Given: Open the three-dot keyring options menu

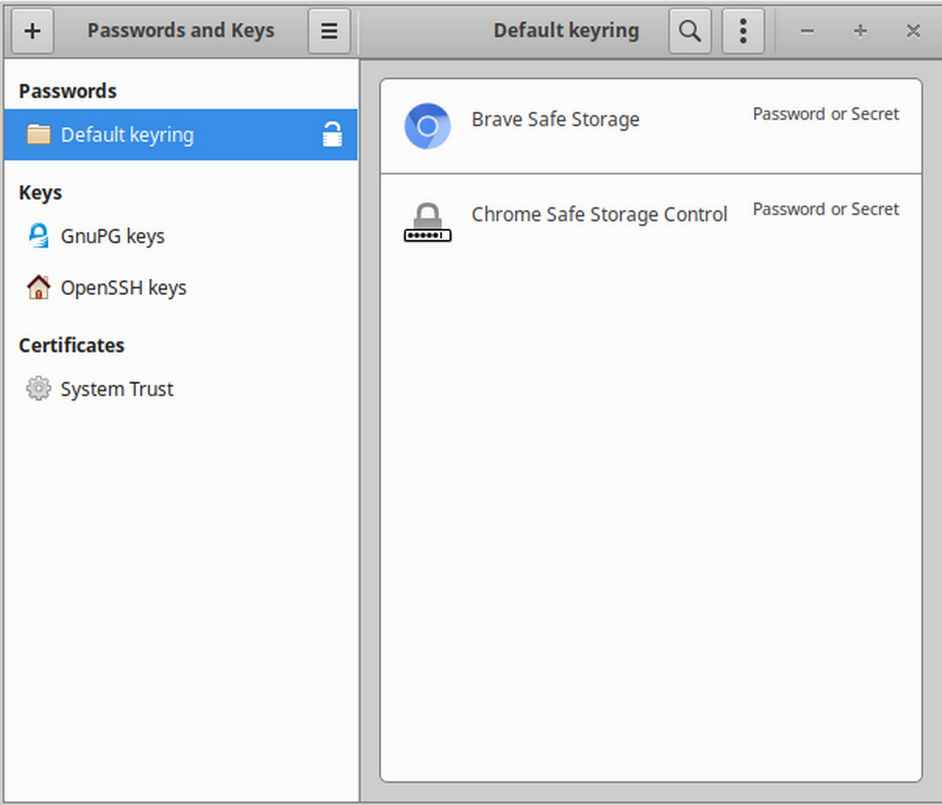Looking at the screenshot, I should pos(743,31).
